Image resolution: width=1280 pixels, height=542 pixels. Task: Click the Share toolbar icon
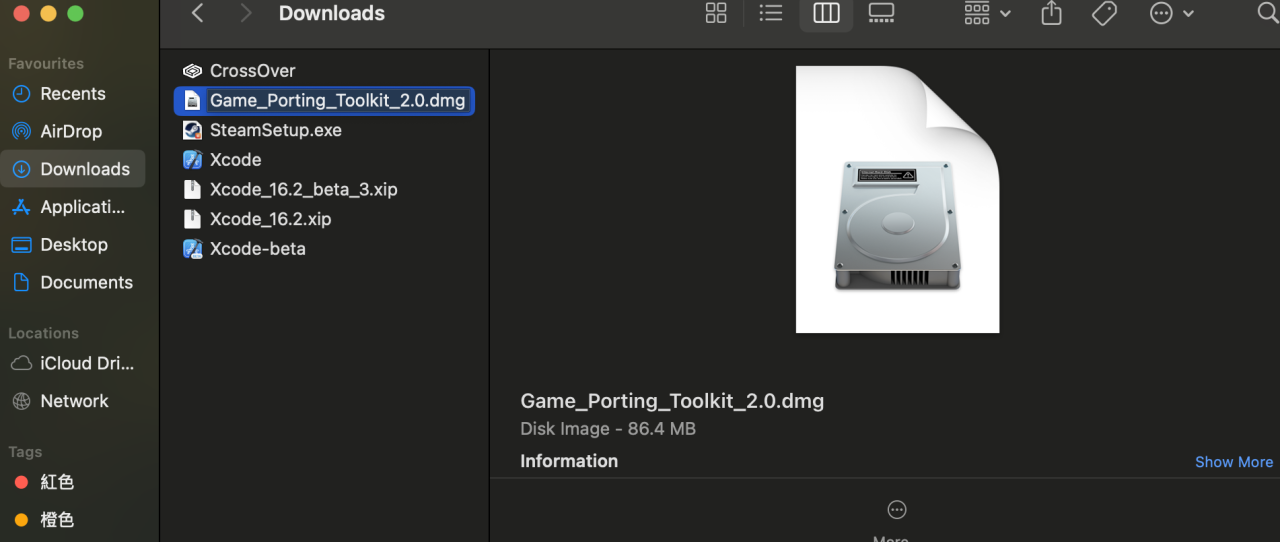[x=1051, y=13]
